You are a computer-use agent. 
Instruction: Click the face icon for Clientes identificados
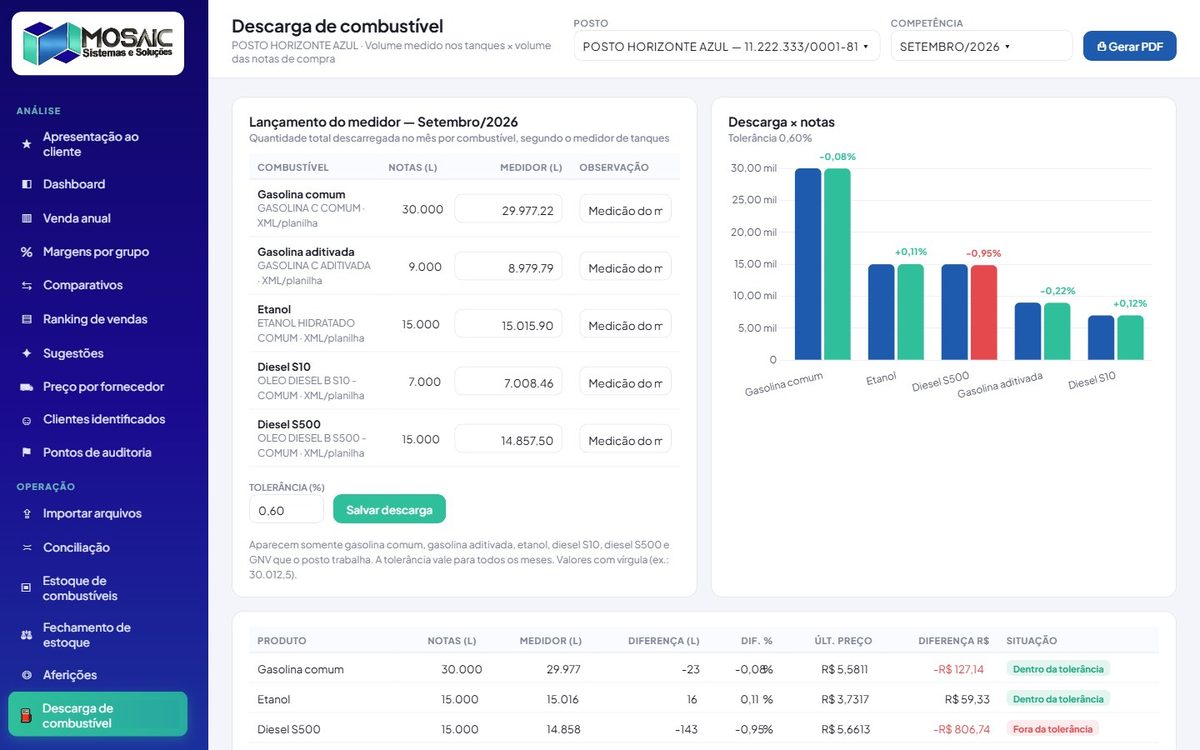point(27,420)
